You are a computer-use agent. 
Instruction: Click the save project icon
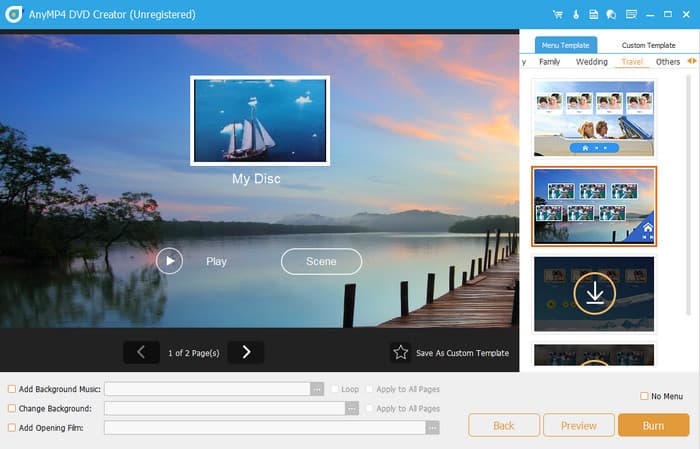593,15
